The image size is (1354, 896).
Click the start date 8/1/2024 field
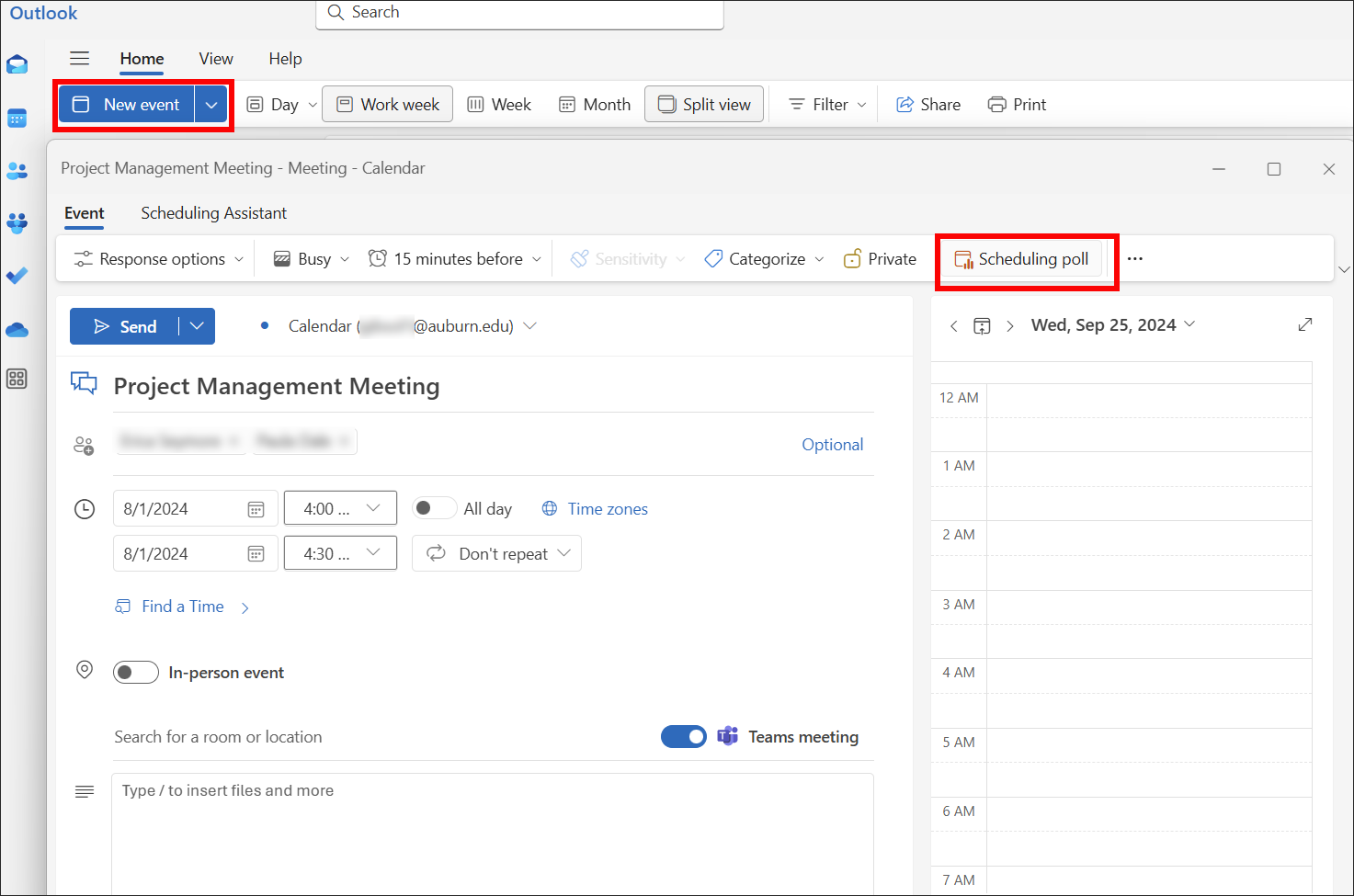(x=179, y=508)
